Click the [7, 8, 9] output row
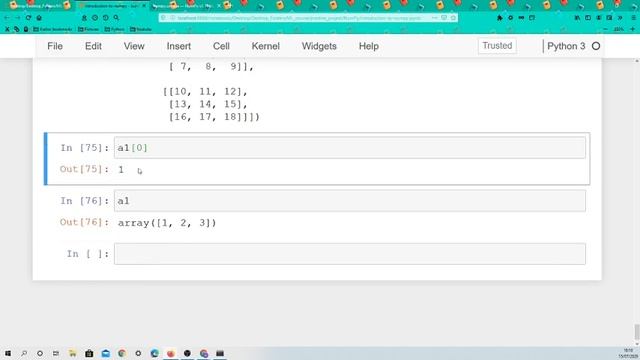The image size is (640, 360). click(x=211, y=67)
